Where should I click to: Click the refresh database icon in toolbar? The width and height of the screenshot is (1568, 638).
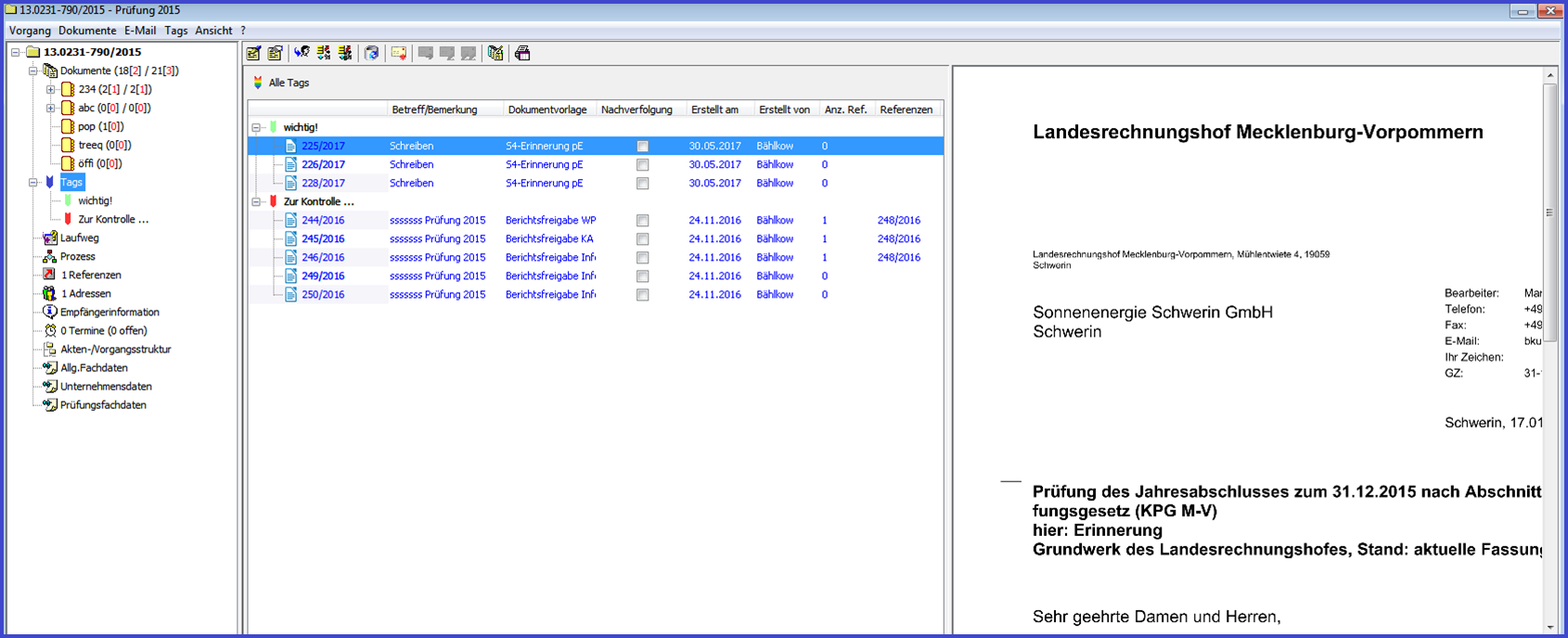[x=371, y=53]
